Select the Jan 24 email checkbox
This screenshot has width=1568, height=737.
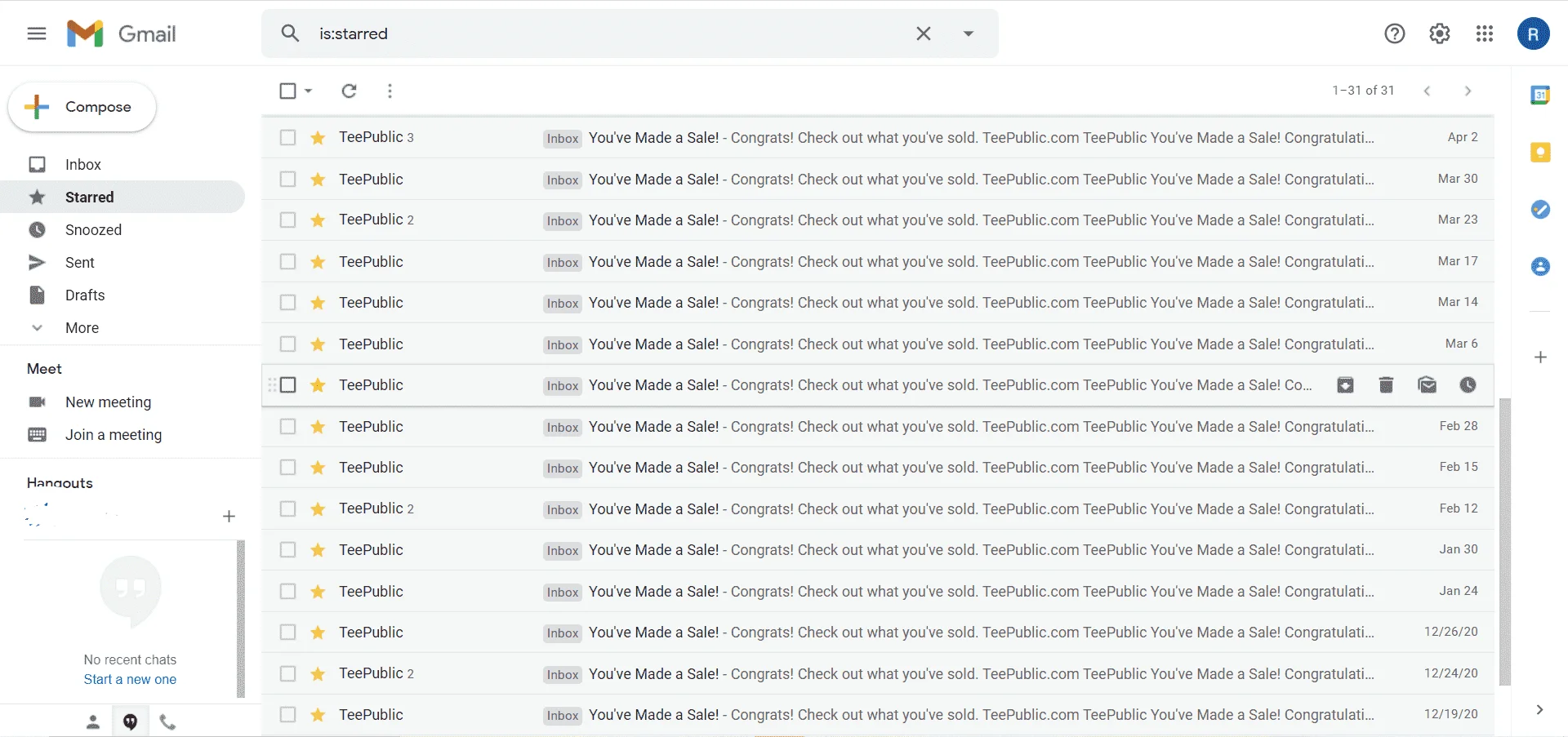point(287,592)
